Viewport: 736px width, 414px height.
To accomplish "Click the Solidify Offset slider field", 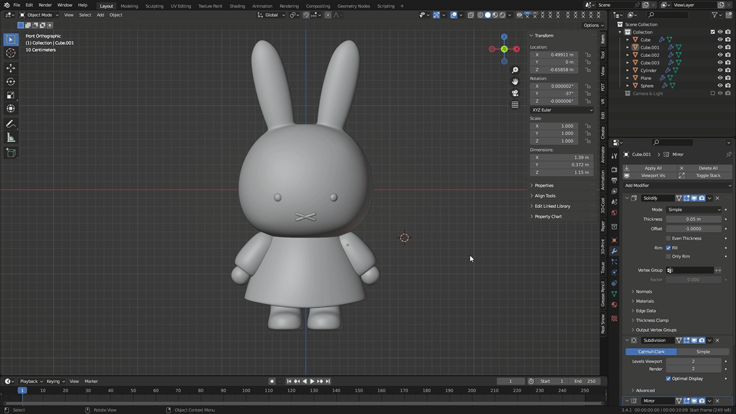I will [x=693, y=229].
